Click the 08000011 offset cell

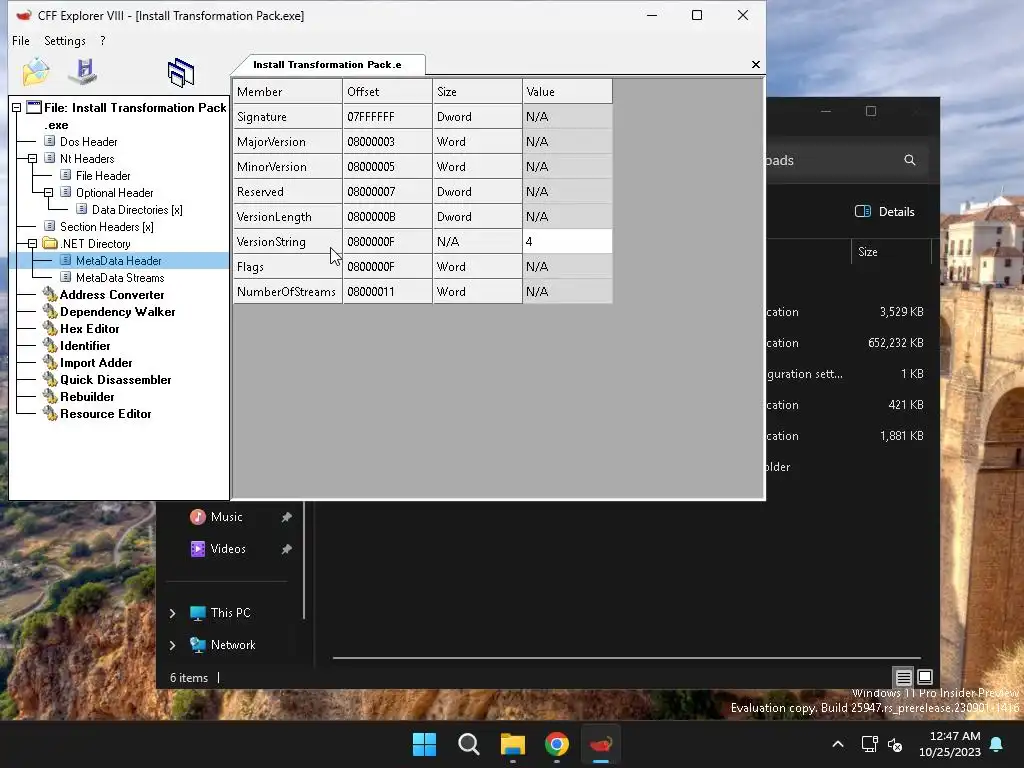click(x=387, y=292)
